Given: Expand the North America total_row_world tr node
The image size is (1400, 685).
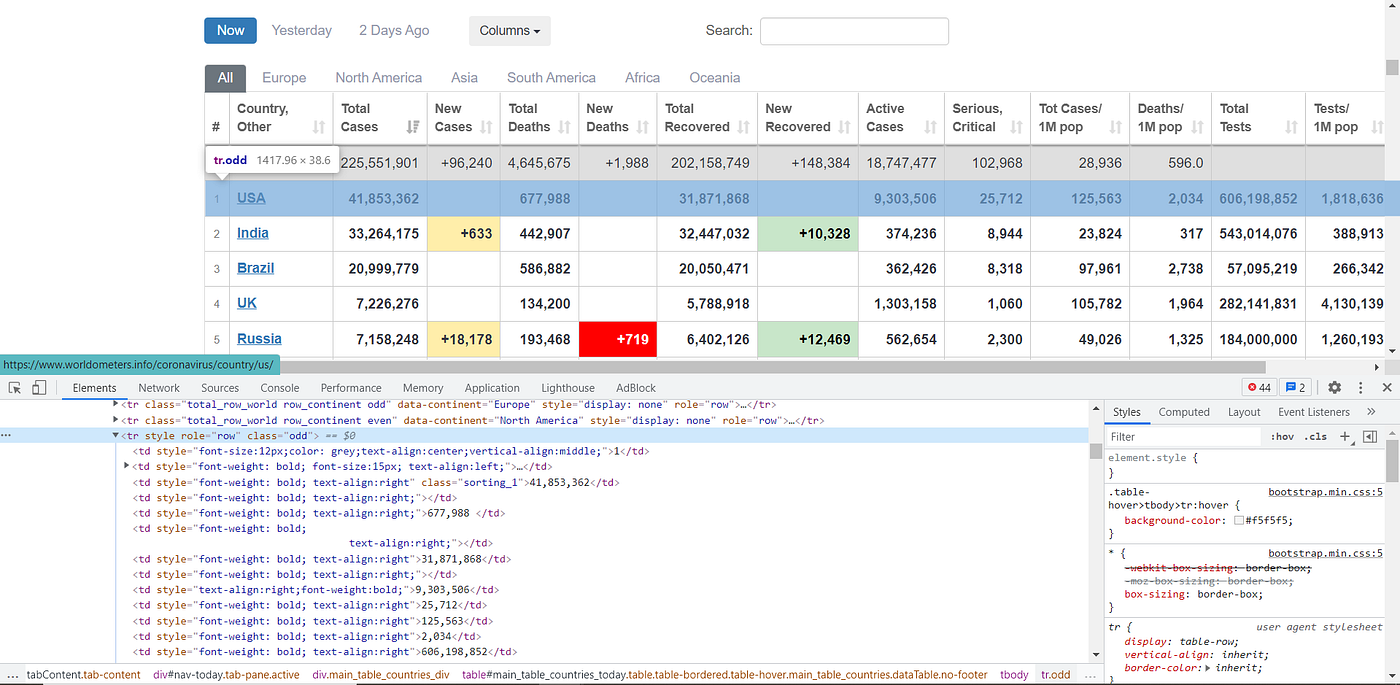Looking at the screenshot, I should coord(116,420).
